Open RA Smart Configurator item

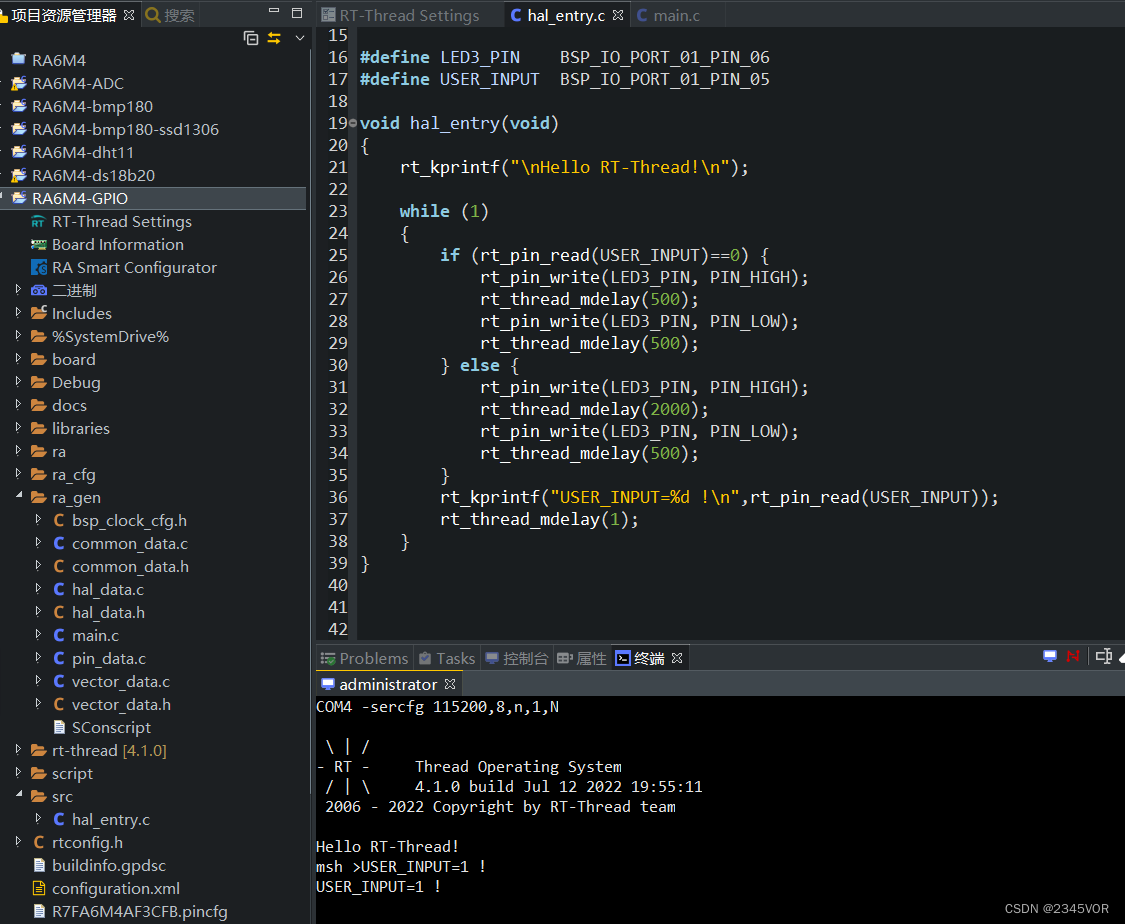[134, 268]
